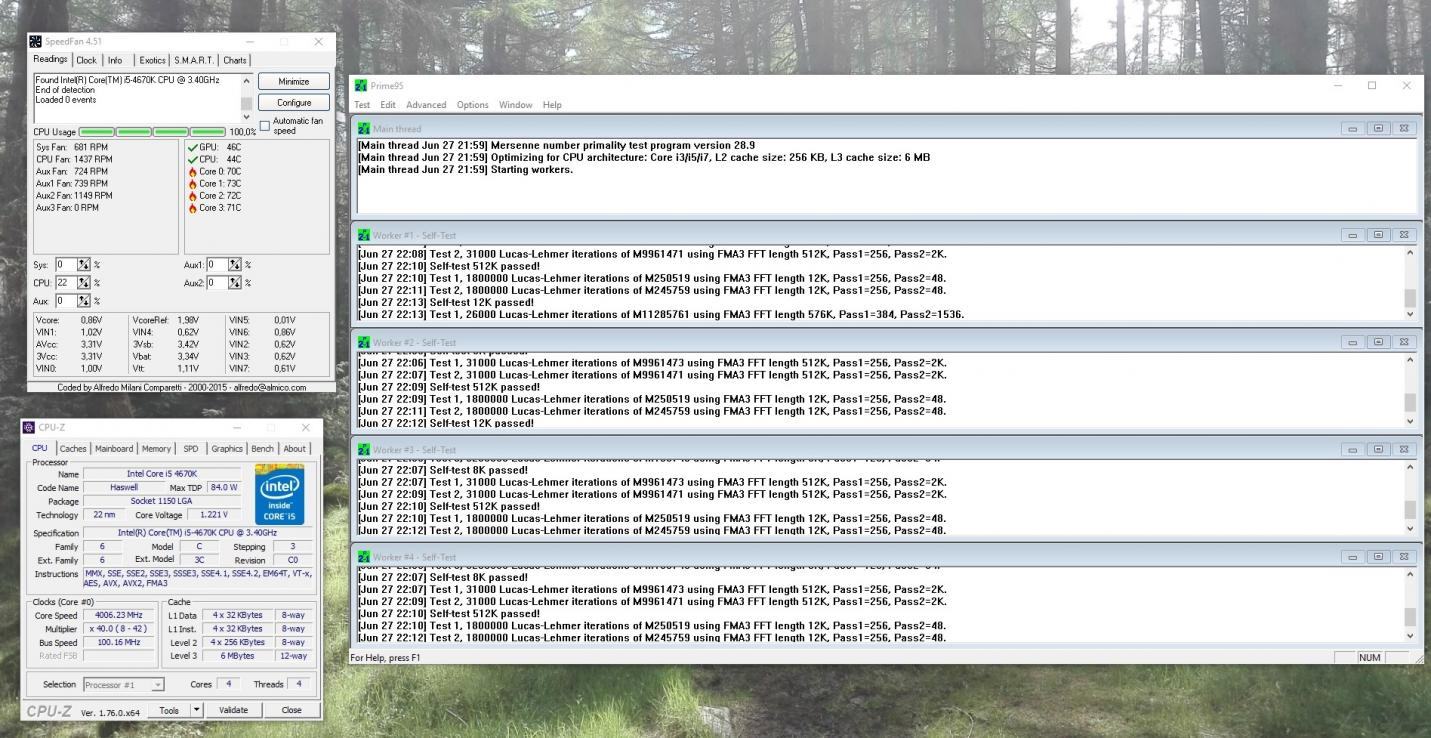Click the Aux fan speed spin arrows

click(x=84, y=301)
